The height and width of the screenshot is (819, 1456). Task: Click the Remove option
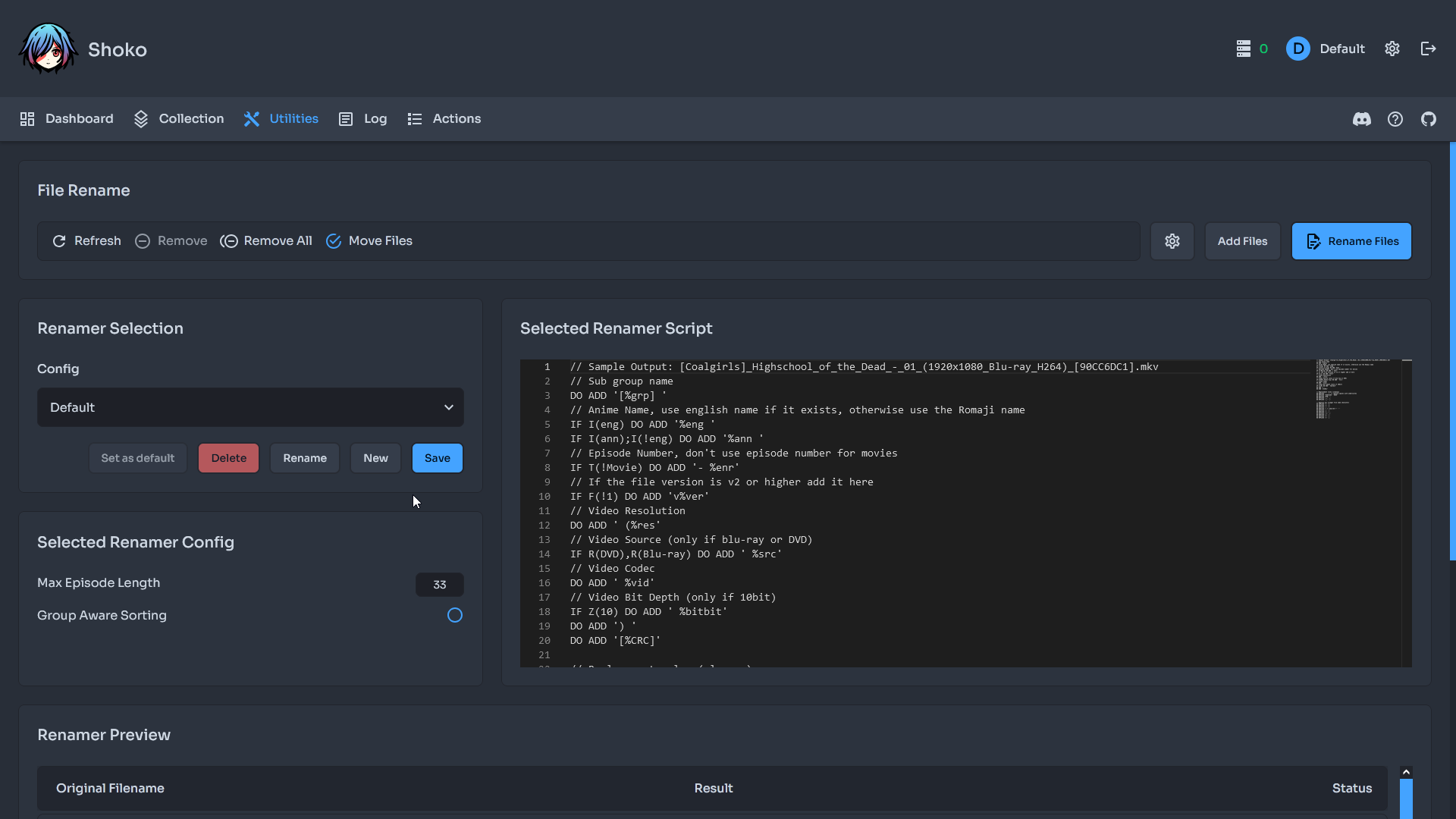tap(171, 241)
